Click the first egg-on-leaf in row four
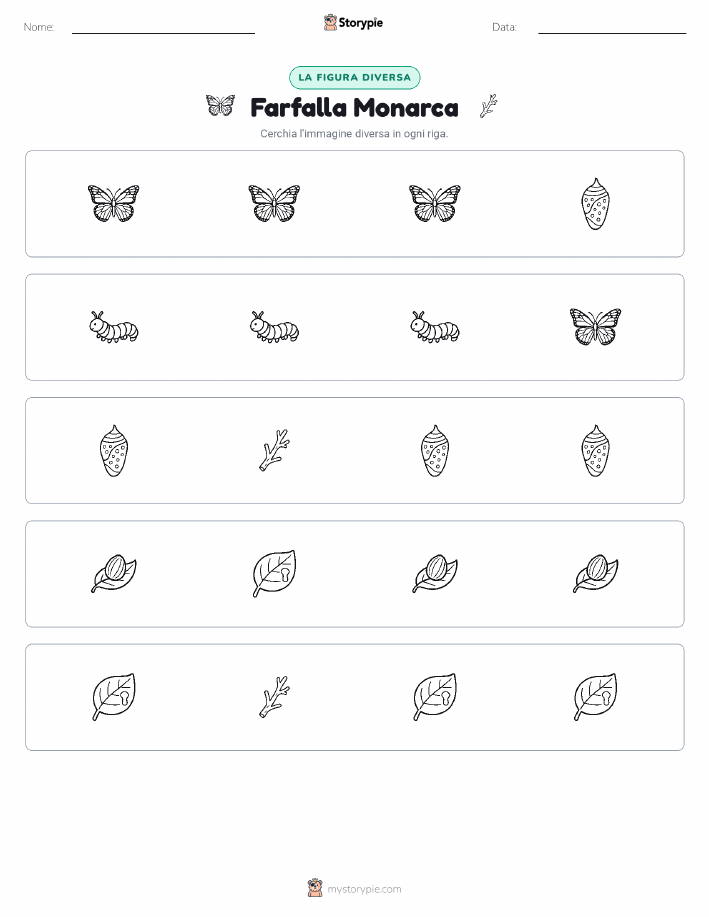709x917 pixels. tap(113, 574)
